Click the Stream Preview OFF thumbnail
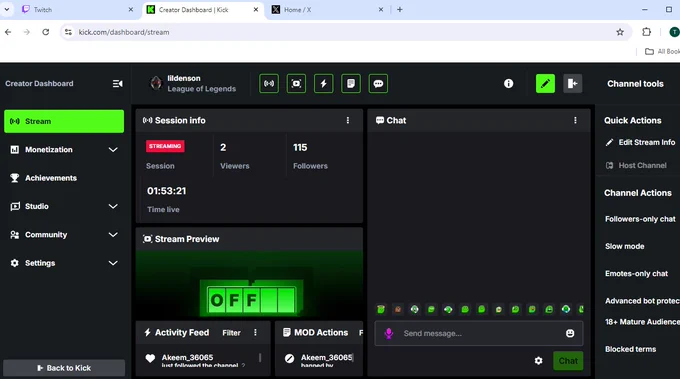This screenshot has width=680, height=379. pos(249,284)
